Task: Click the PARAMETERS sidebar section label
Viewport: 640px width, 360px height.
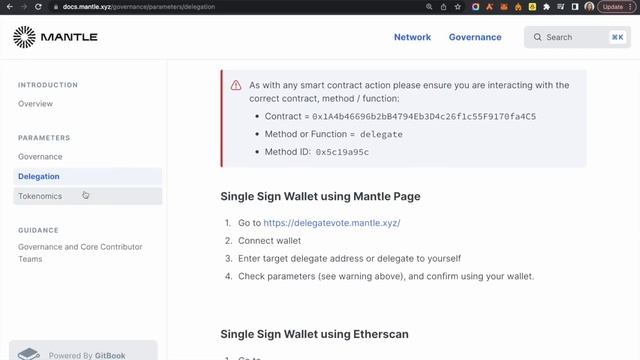Action: (44, 138)
